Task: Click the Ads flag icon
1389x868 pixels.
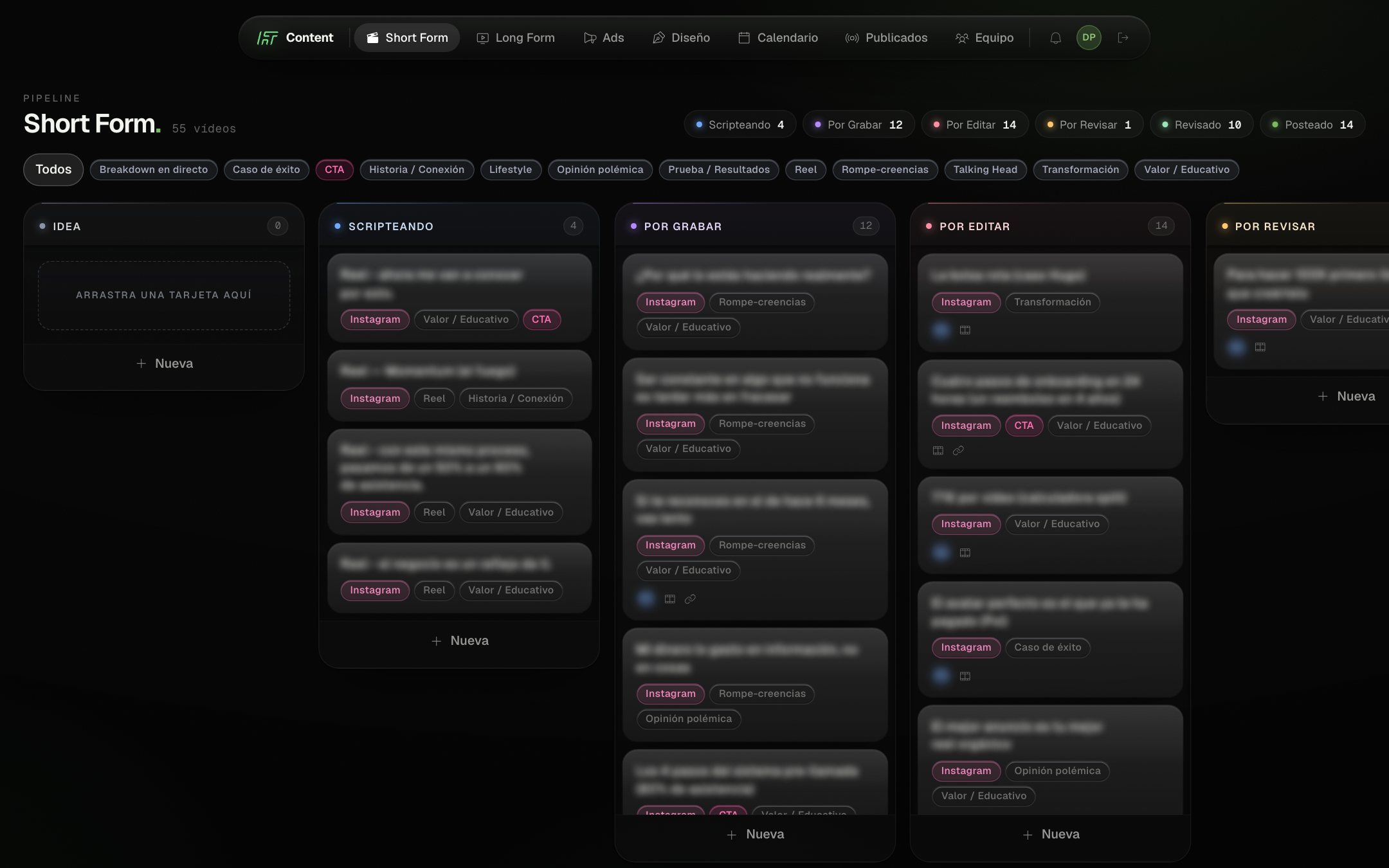Action: [590, 38]
